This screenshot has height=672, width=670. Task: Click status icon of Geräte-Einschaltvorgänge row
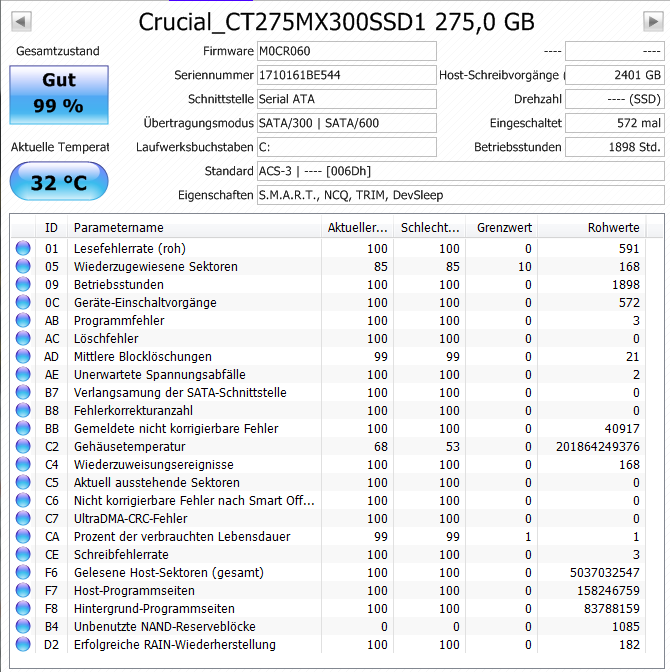pyautogui.click(x=23, y=302)
